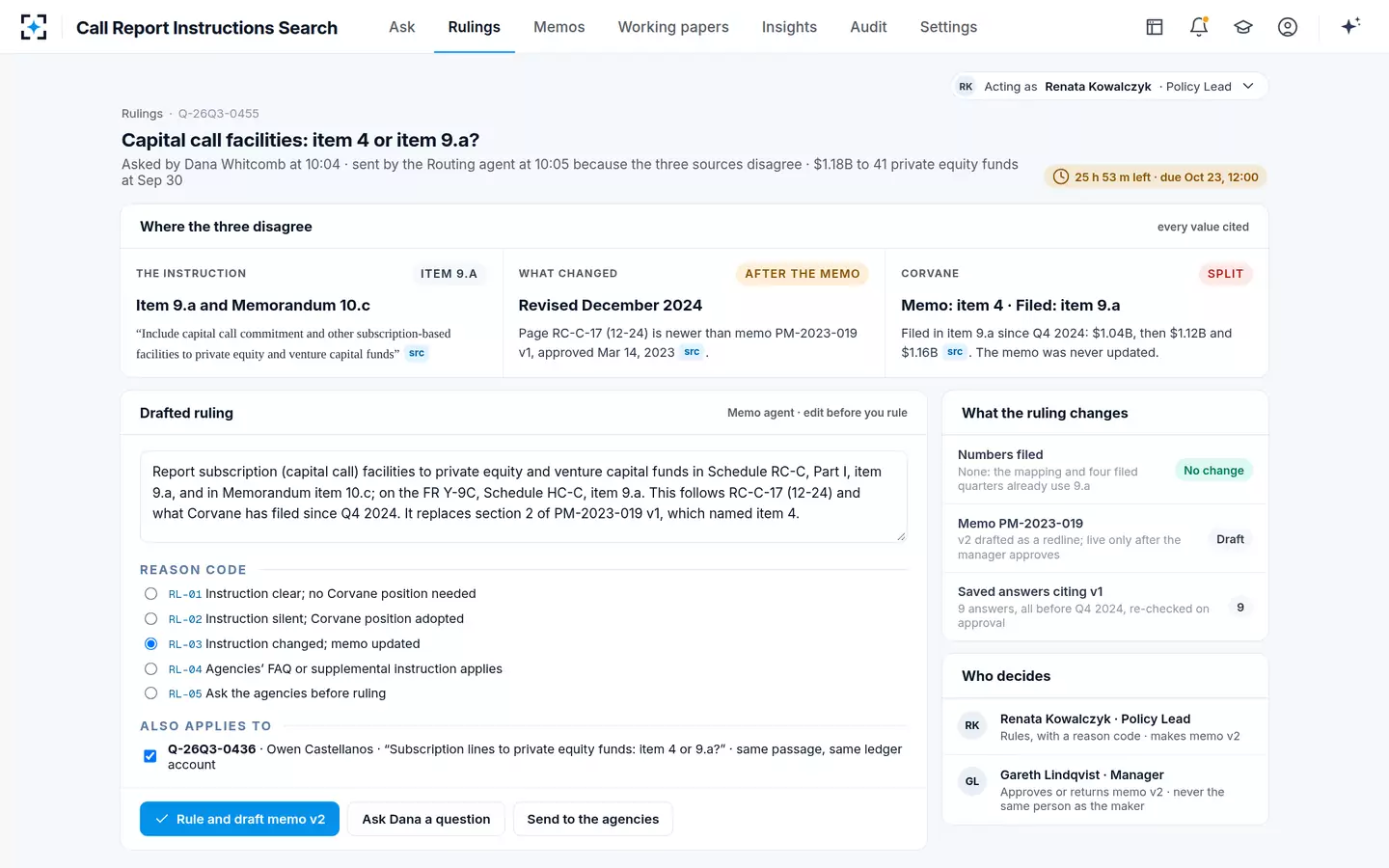The width and height of the screenshot is (1389, 868).
Task: Click Send to the agencies button
Action: click(593, 819)
